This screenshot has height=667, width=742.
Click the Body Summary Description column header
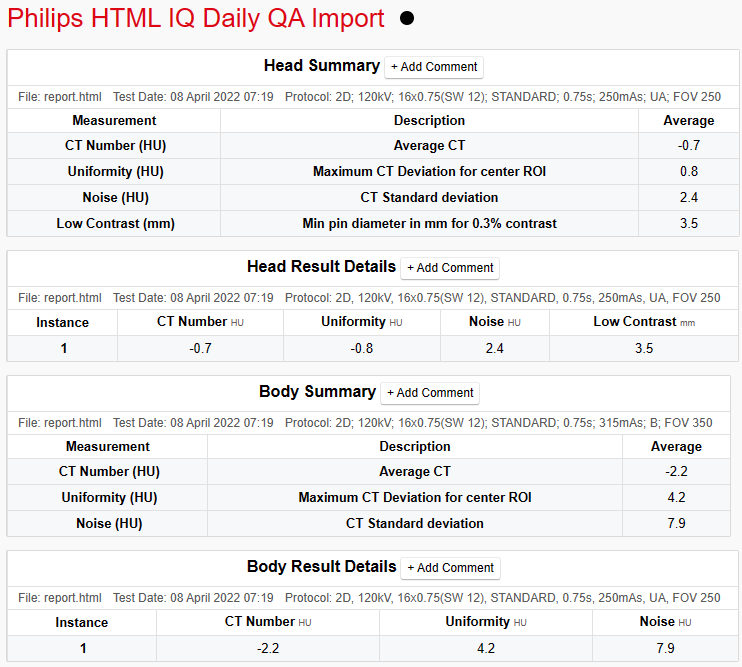pos(414,446)
